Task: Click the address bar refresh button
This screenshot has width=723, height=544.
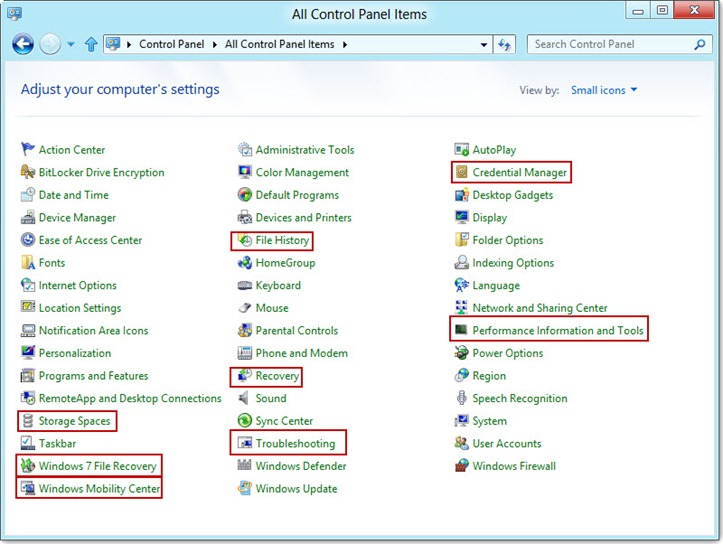Action: (x=504, y=45)
